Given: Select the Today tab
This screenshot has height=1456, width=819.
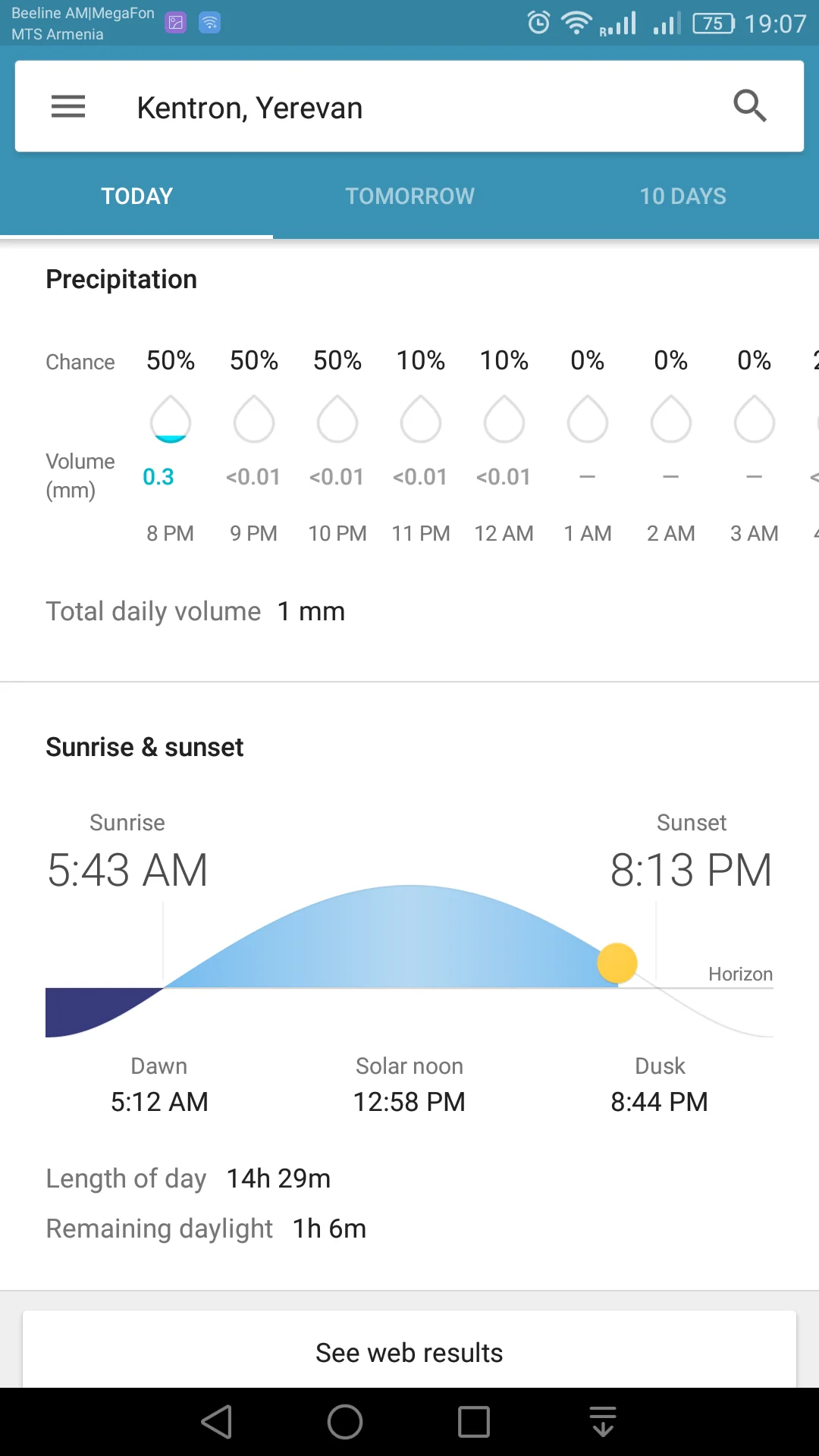Looking at the screenshot, I should pos(137,196).
